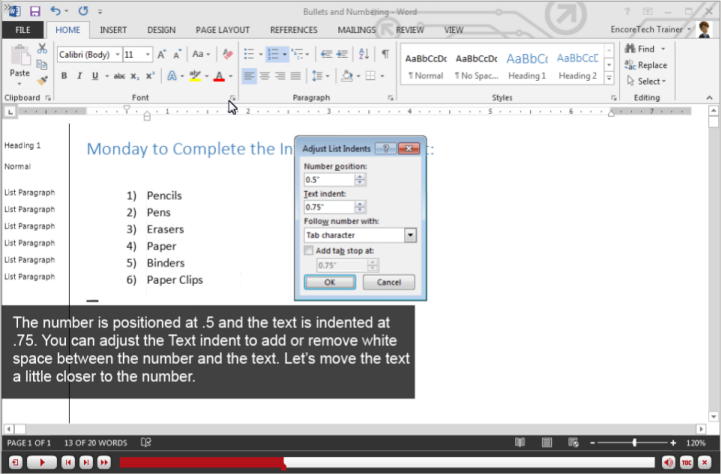
Task: Click the text highlight color button
Action: (195, 76)
